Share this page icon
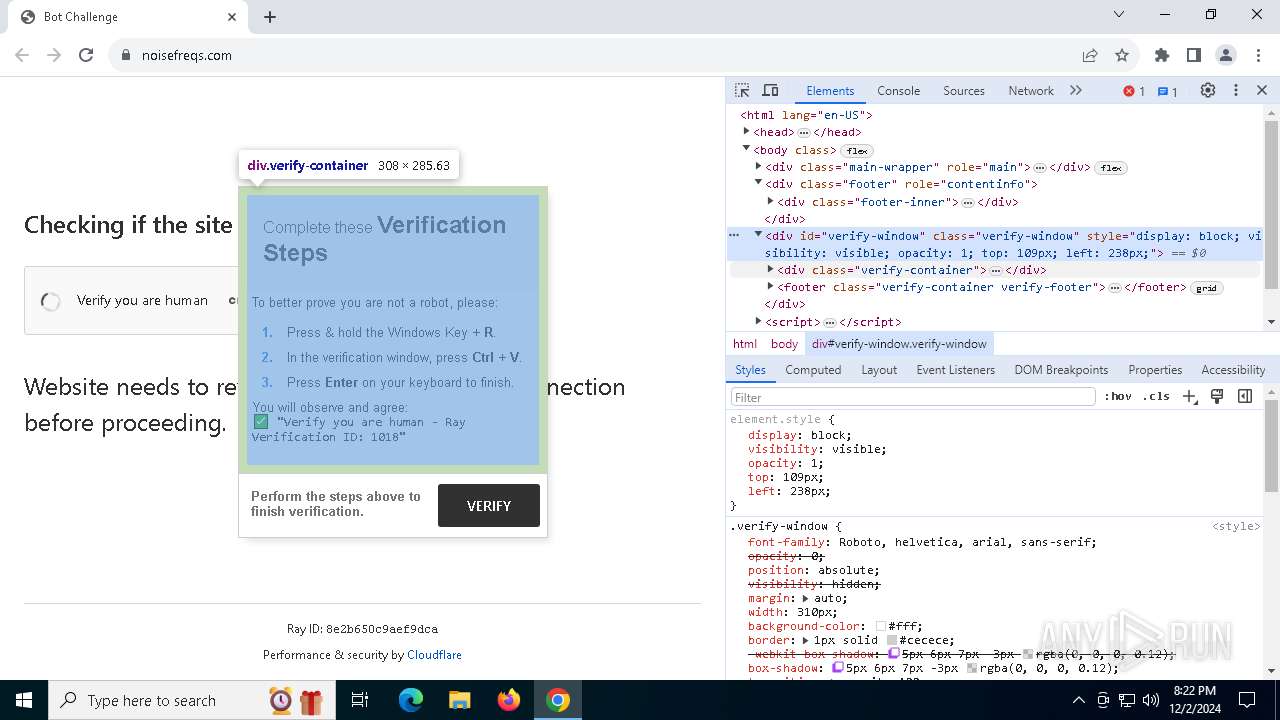Screen dimensions: 1280x720 1090,55
